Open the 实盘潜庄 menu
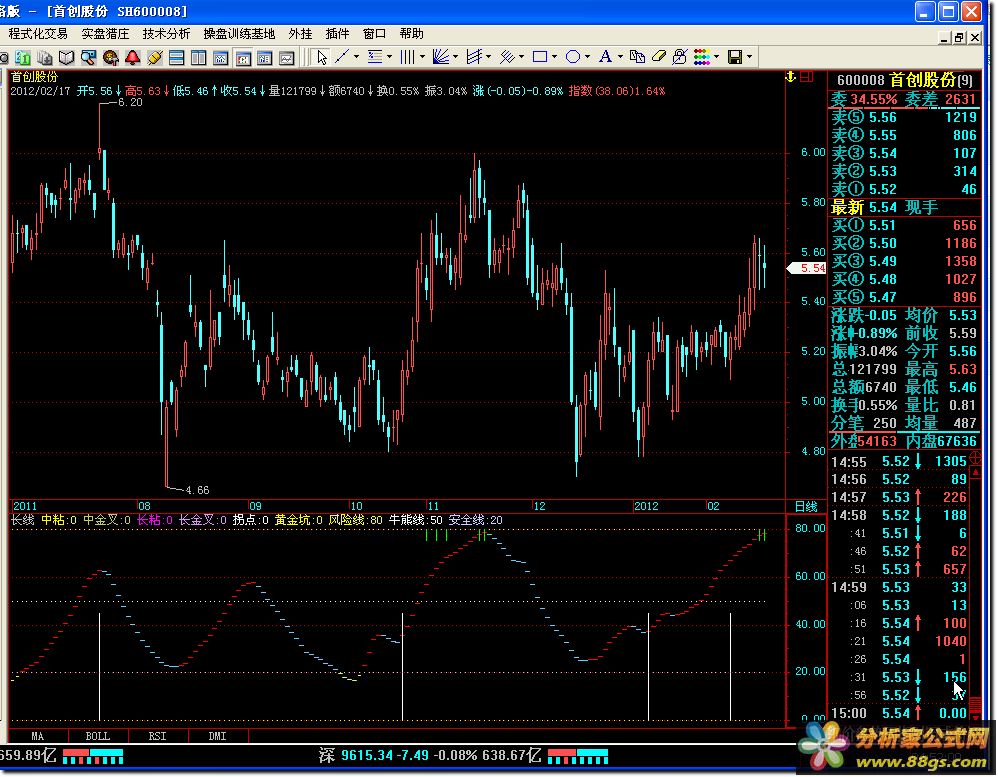 105,34
